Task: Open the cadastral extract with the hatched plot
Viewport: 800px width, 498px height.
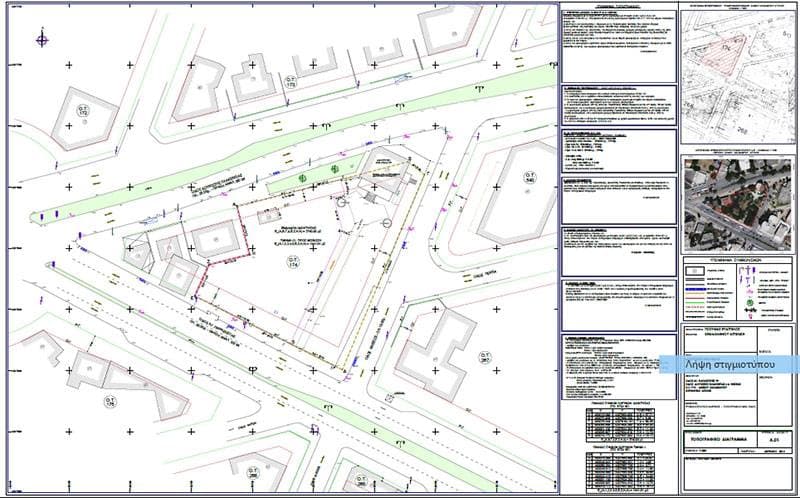Action: 738,78
